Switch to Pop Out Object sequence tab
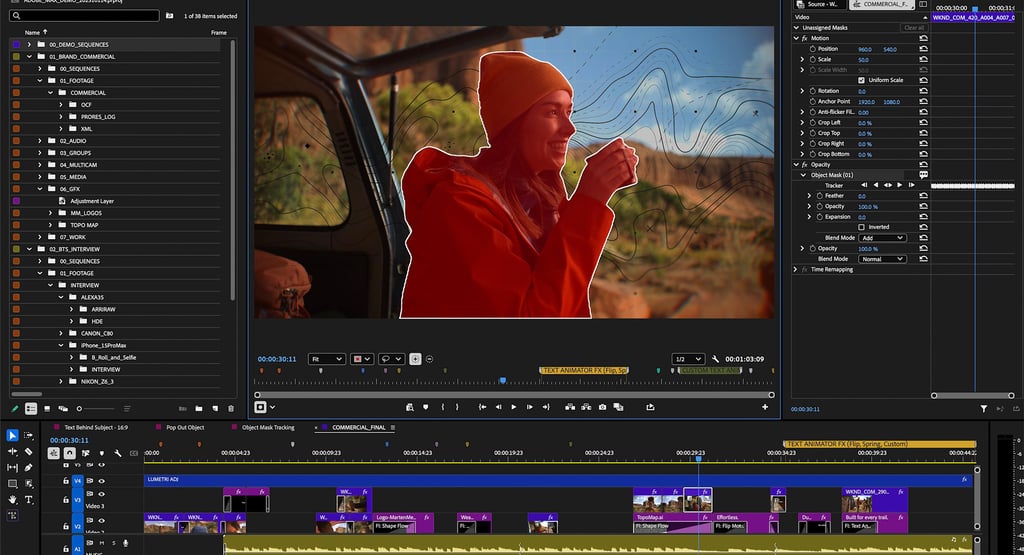The image size is (1024, 555). (185, 428)
